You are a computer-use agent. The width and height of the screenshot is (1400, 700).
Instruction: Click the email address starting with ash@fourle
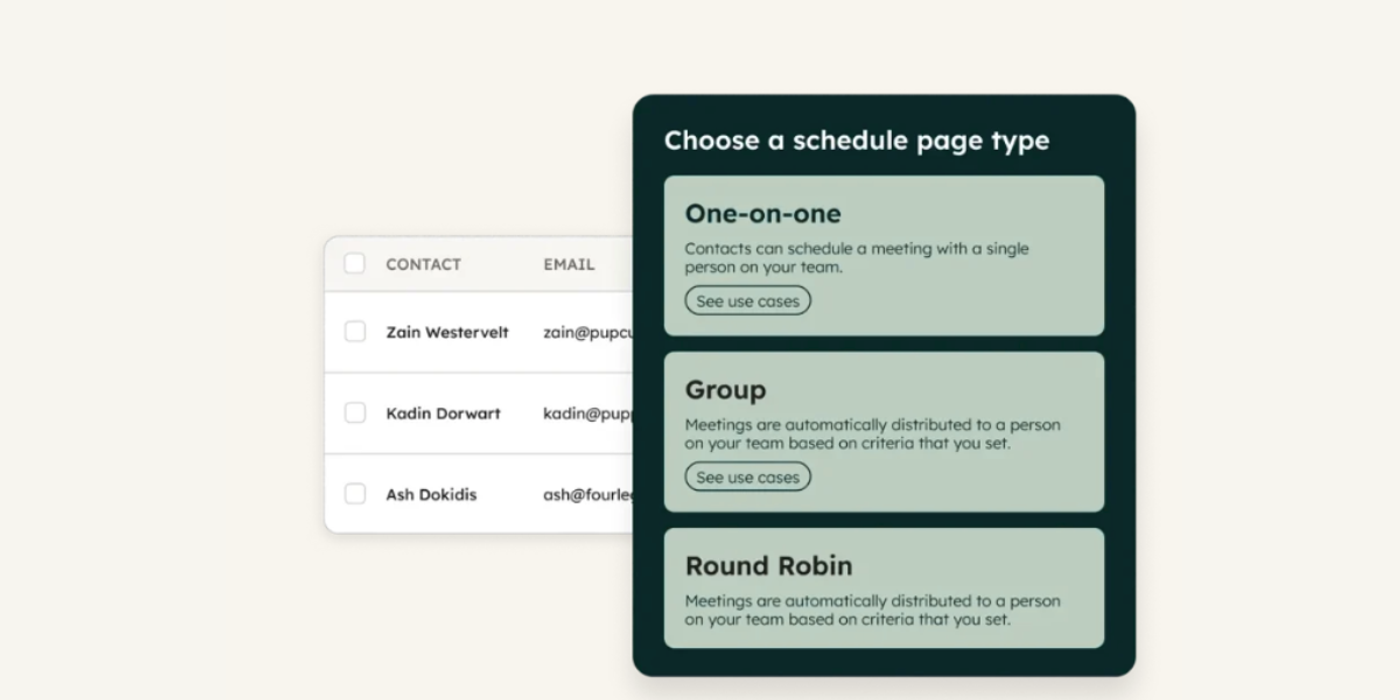[588, 494]
